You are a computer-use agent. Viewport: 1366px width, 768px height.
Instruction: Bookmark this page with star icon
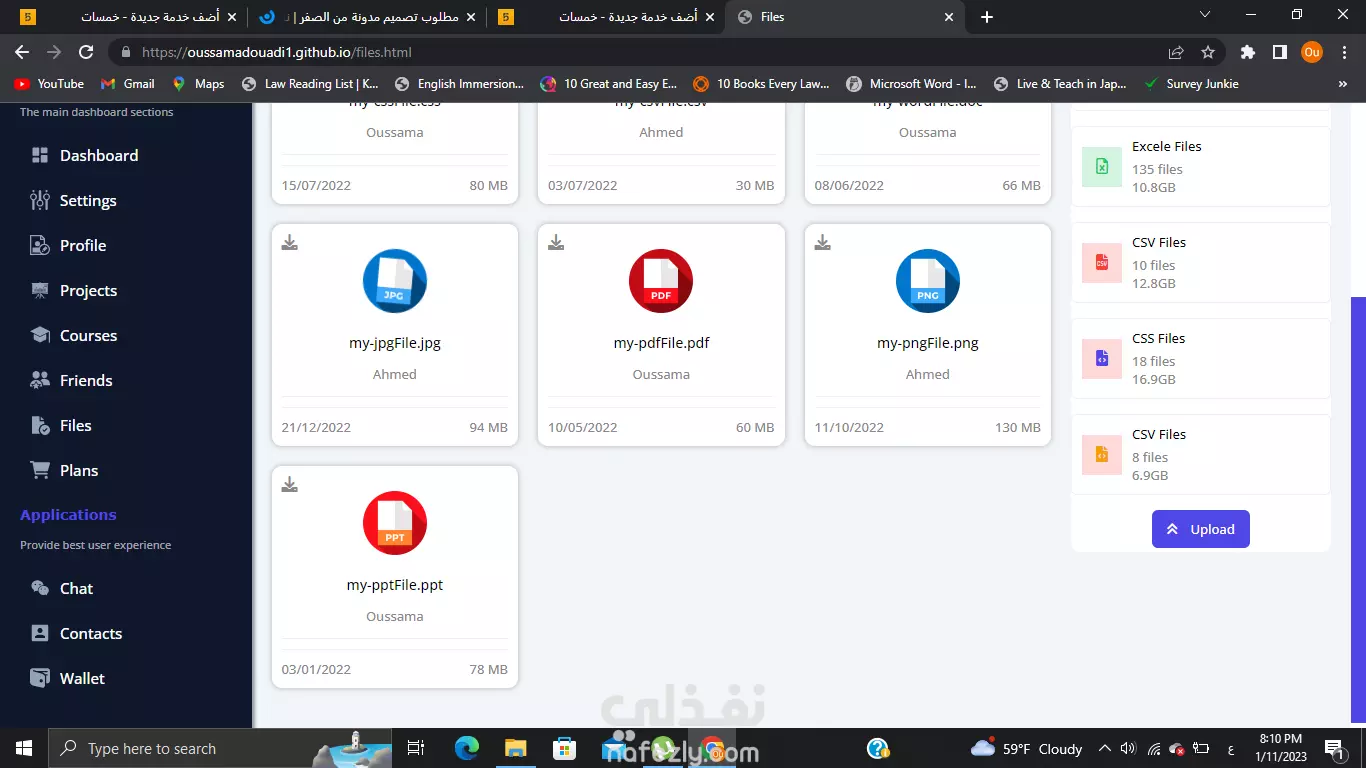click(x=1208, y=52)
